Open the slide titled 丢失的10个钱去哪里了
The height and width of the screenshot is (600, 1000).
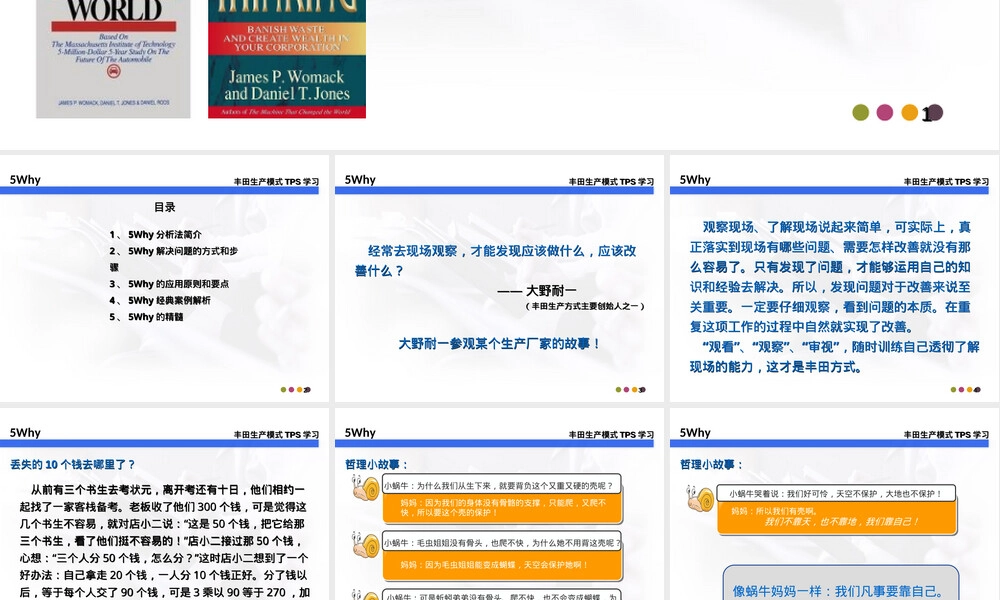(x=164, y=504)
